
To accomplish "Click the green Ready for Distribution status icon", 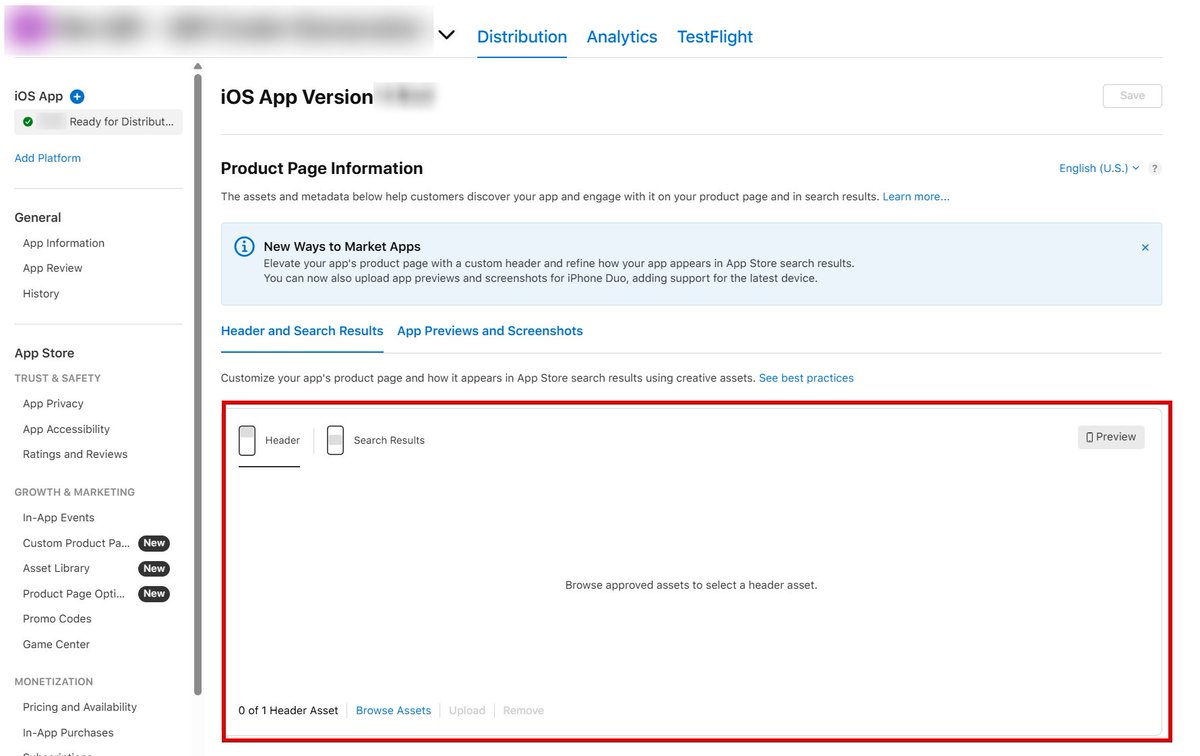I will pyautogui.click(x=28, y=122).
